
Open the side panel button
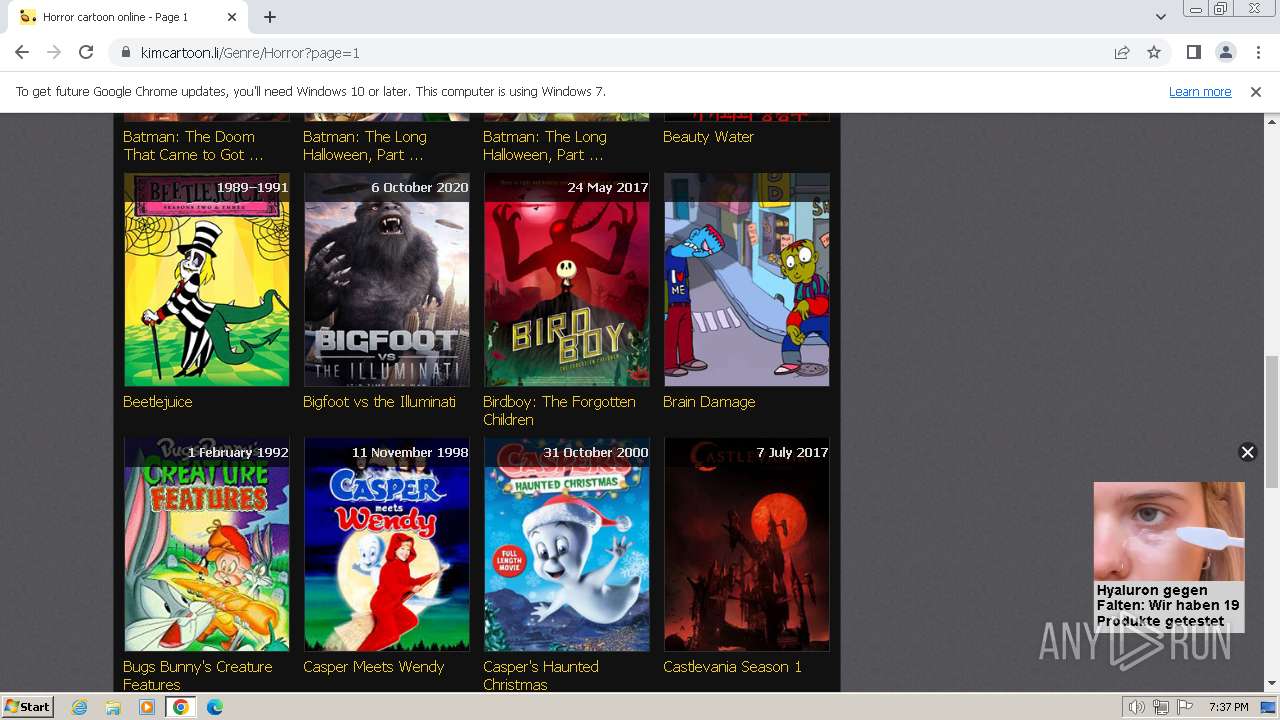coord(1193,52)
